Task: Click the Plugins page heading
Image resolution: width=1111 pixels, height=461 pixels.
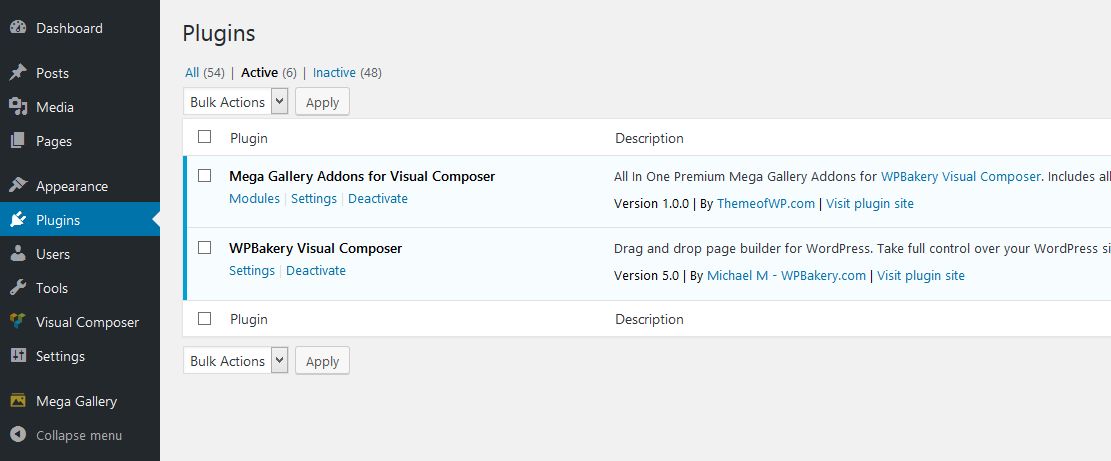Action: [219, 33]
